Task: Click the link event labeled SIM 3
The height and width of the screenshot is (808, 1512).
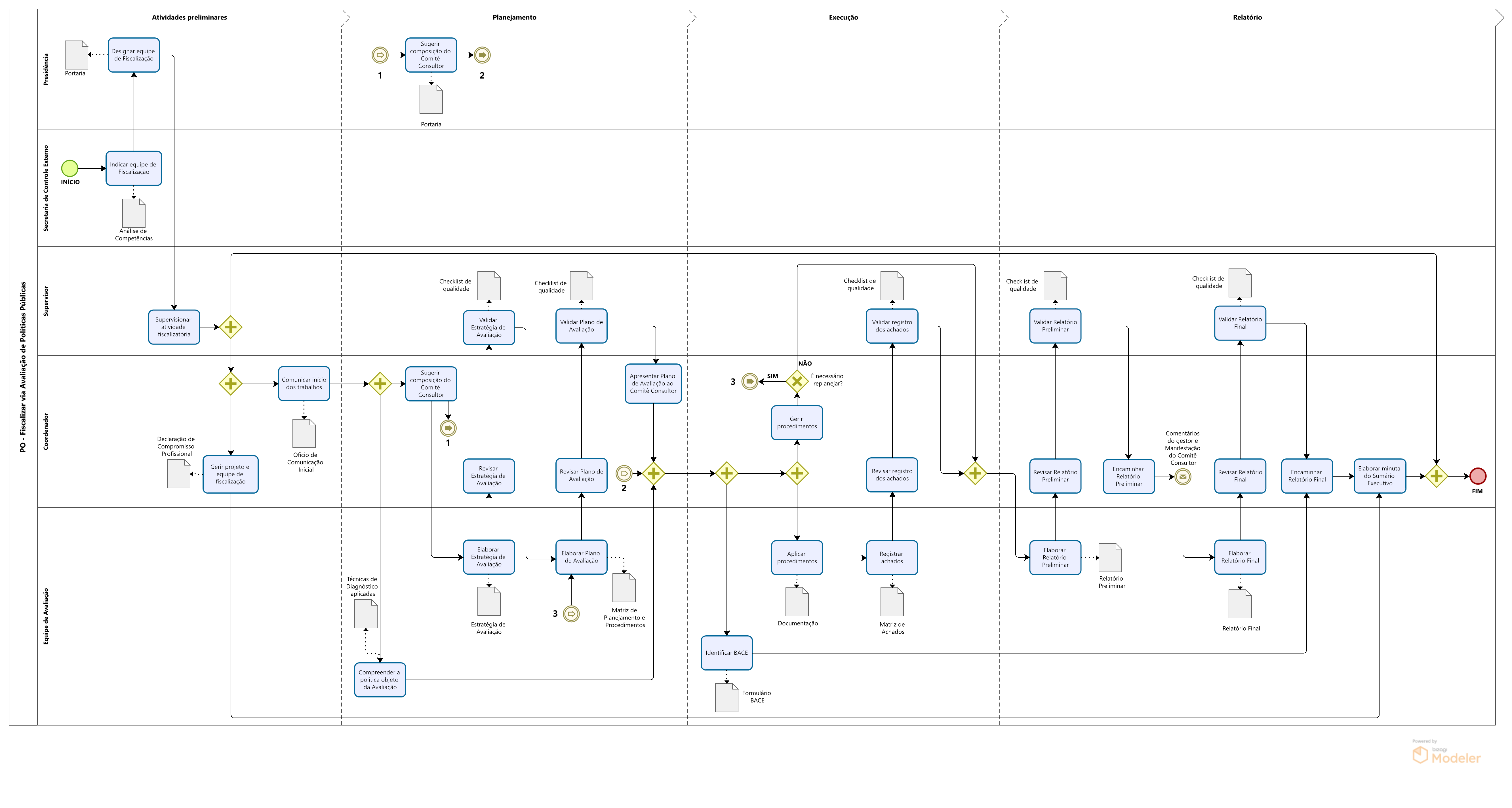Action: [749, 381]
